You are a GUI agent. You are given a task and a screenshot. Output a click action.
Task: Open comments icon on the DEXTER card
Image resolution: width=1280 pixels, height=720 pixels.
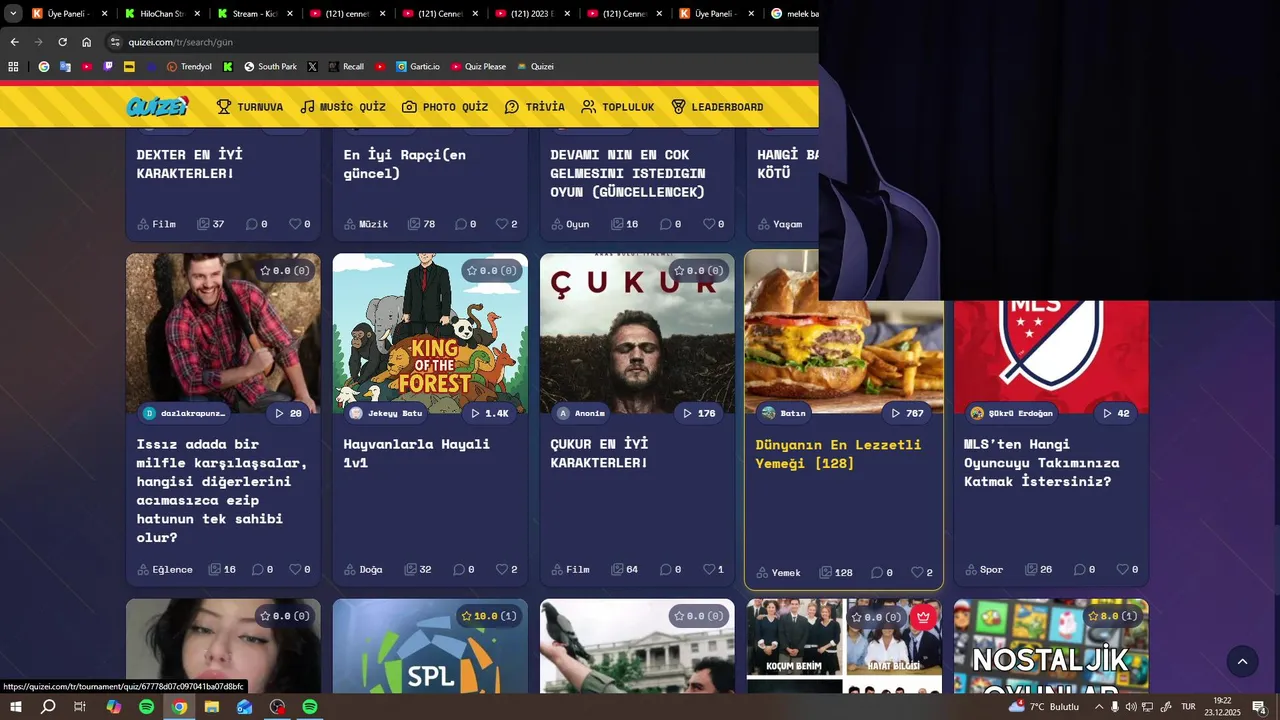(x=251, y=224)
